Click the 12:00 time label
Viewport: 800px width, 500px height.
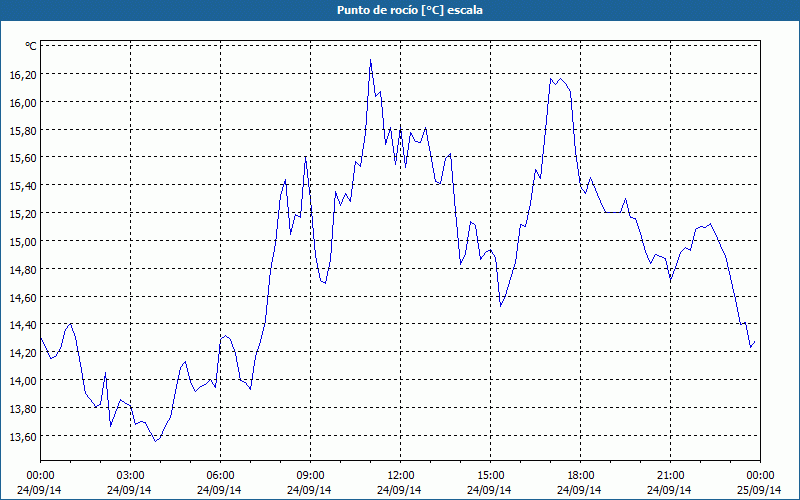click(x=401, y=476)
